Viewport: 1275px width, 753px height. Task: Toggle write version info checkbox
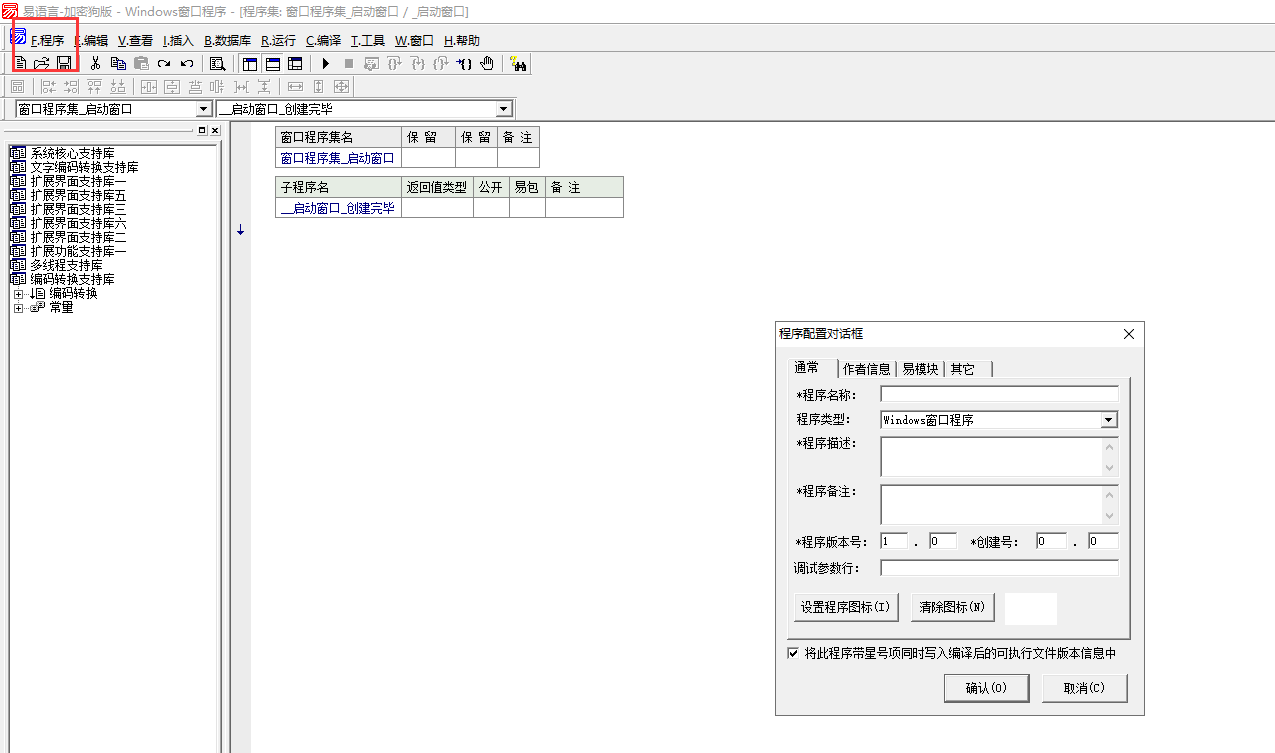pyautogui.click(x=793, y=653)
